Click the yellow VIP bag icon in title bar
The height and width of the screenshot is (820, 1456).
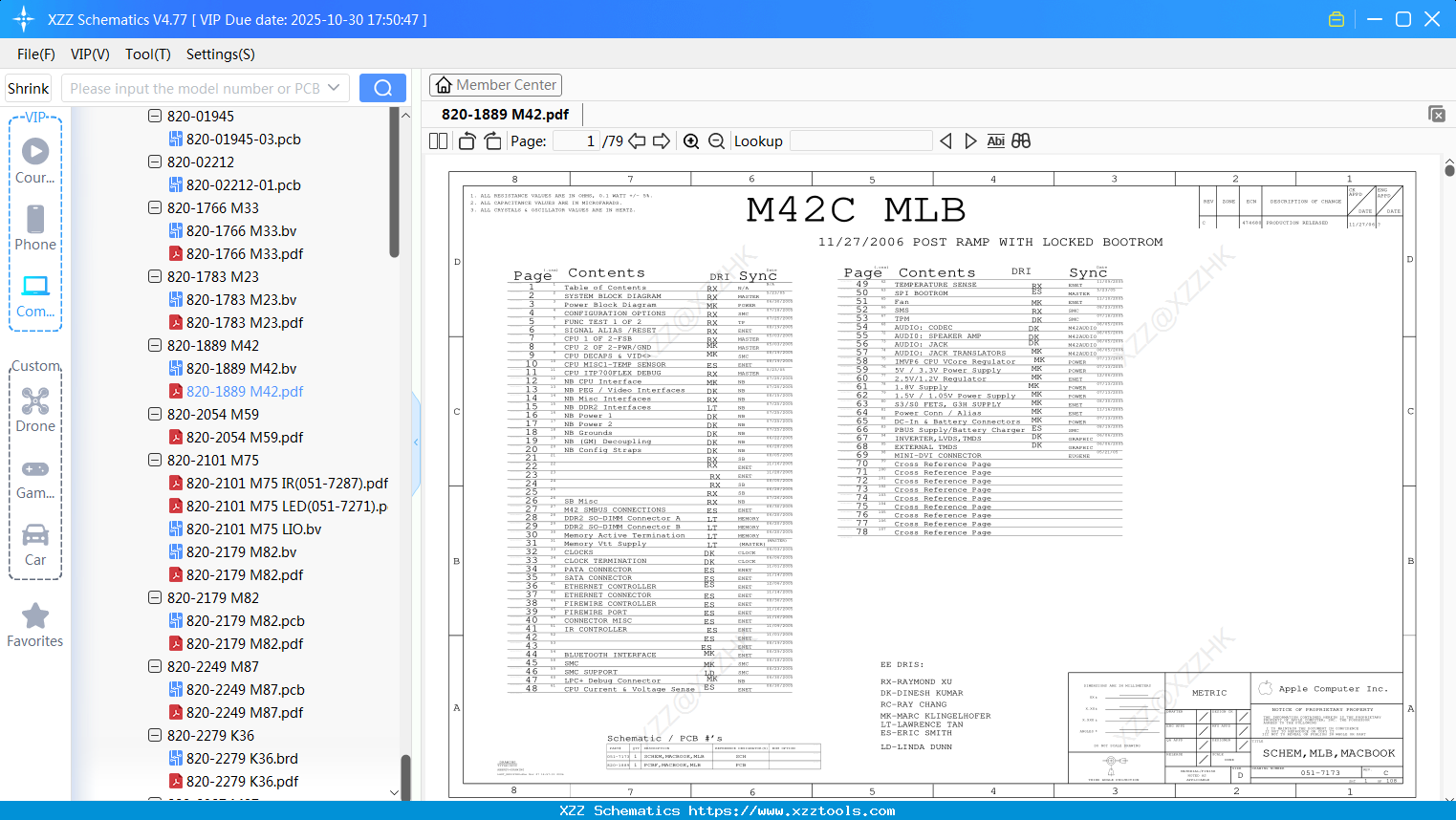[x=1336, y=19]
